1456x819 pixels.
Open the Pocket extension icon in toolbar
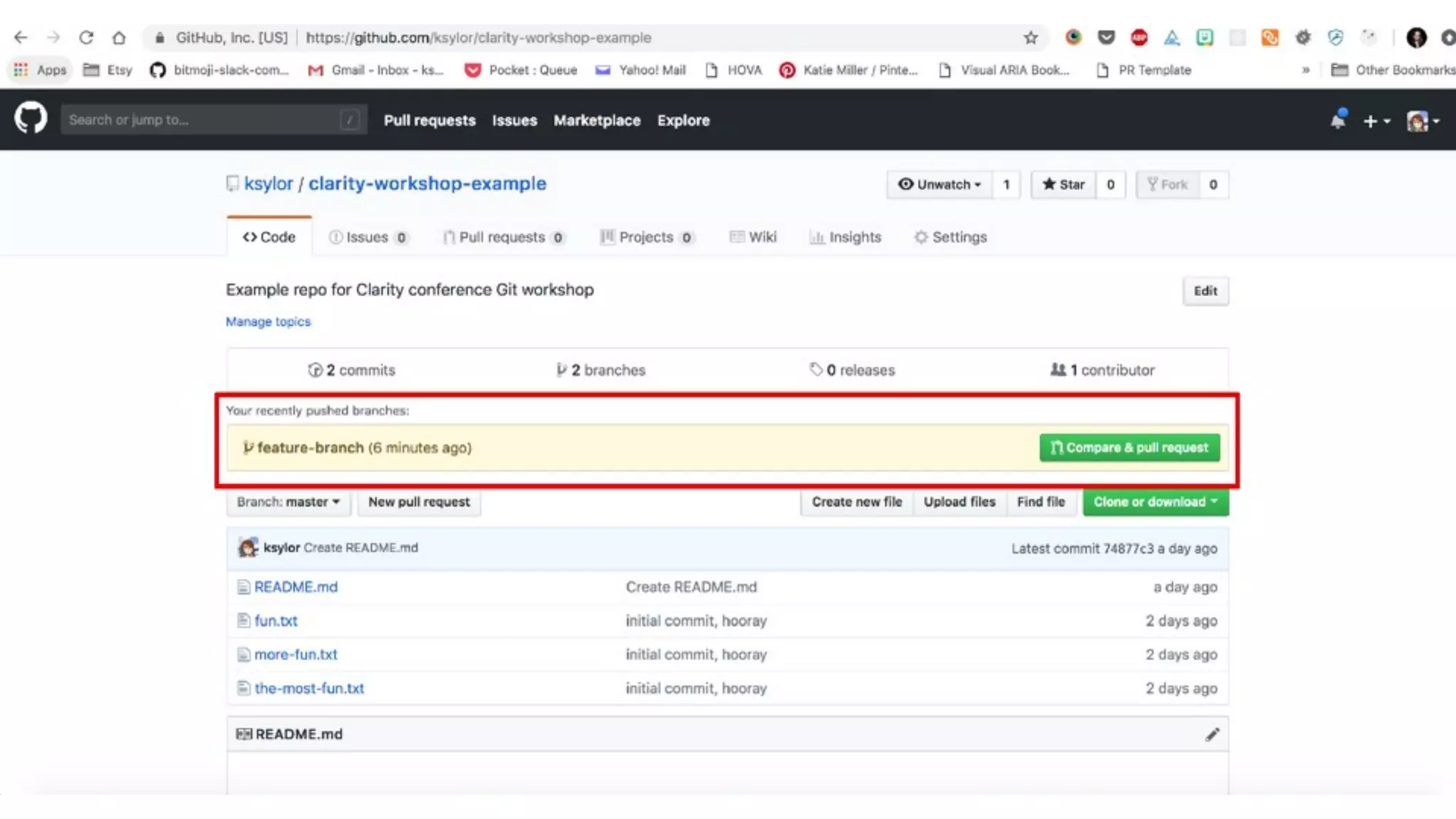coord(1106,38)
